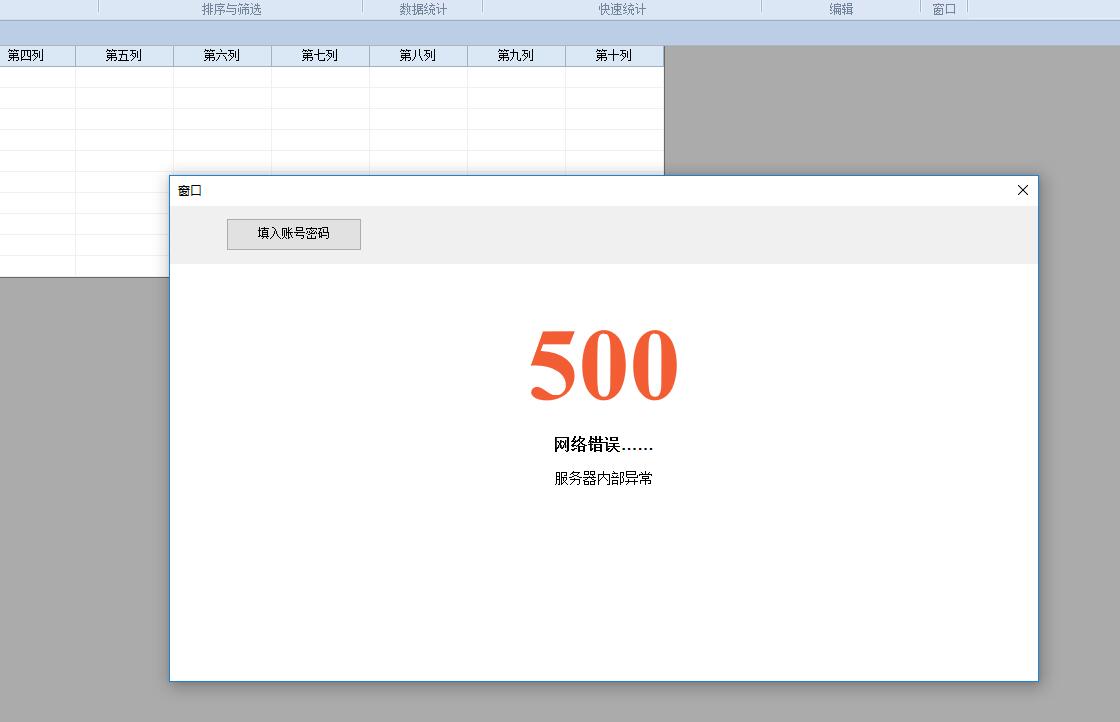1120x722 pixels.
Task: Close the 窗口 dialog with the X
Action: pos(1022,190)
